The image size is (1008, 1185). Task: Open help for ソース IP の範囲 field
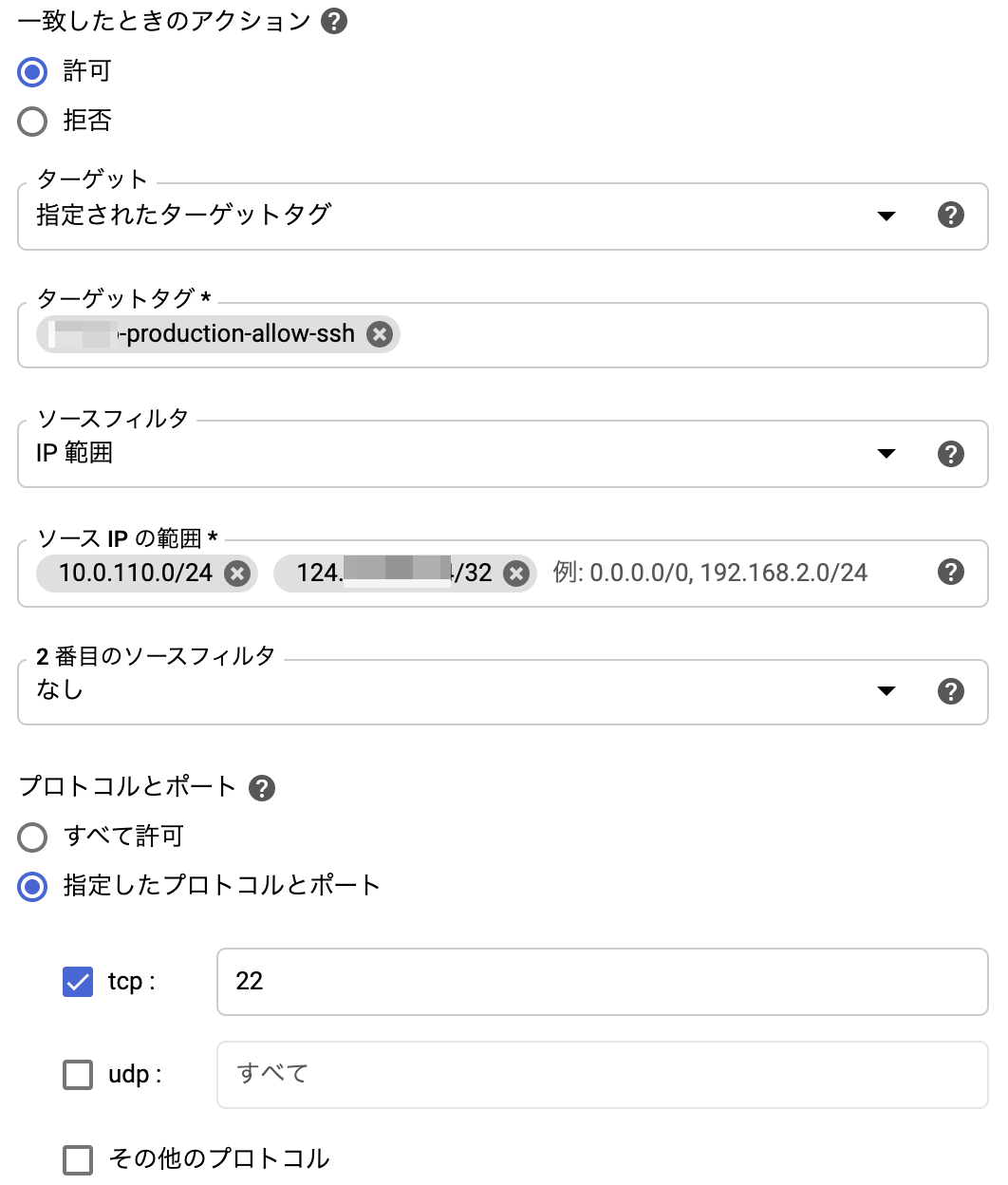click(x=950, y=572)
